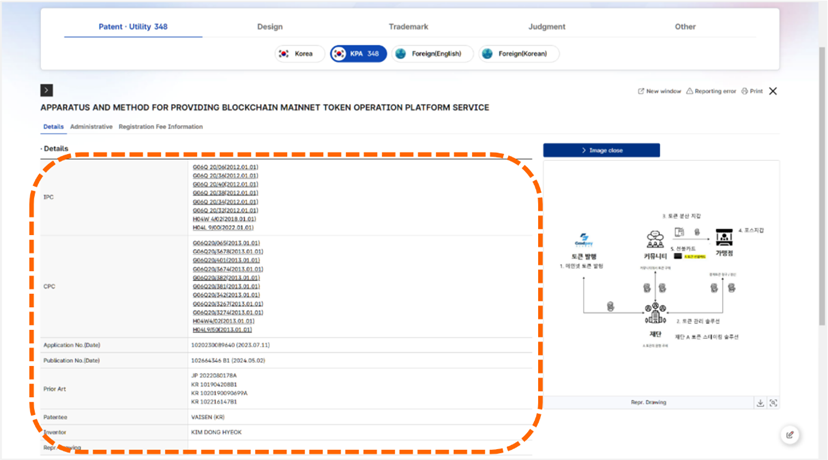The image size is (828, 460).
Task: Choose the Foreign(English) filter
Action: point(432,54)
